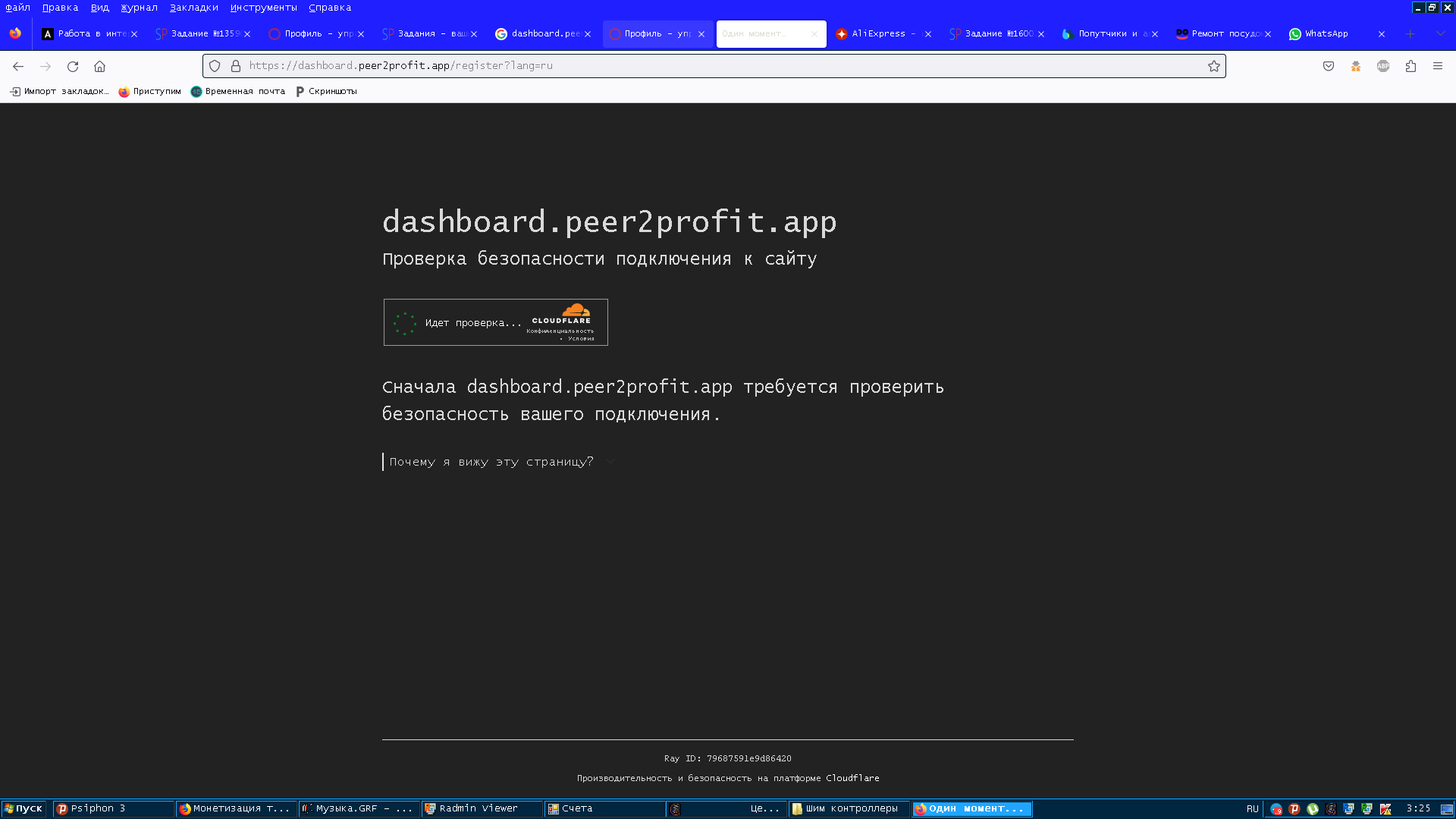Screen dimensions: 1456x819
Task: Go back to the previous page
Action: tap(18, 66)
